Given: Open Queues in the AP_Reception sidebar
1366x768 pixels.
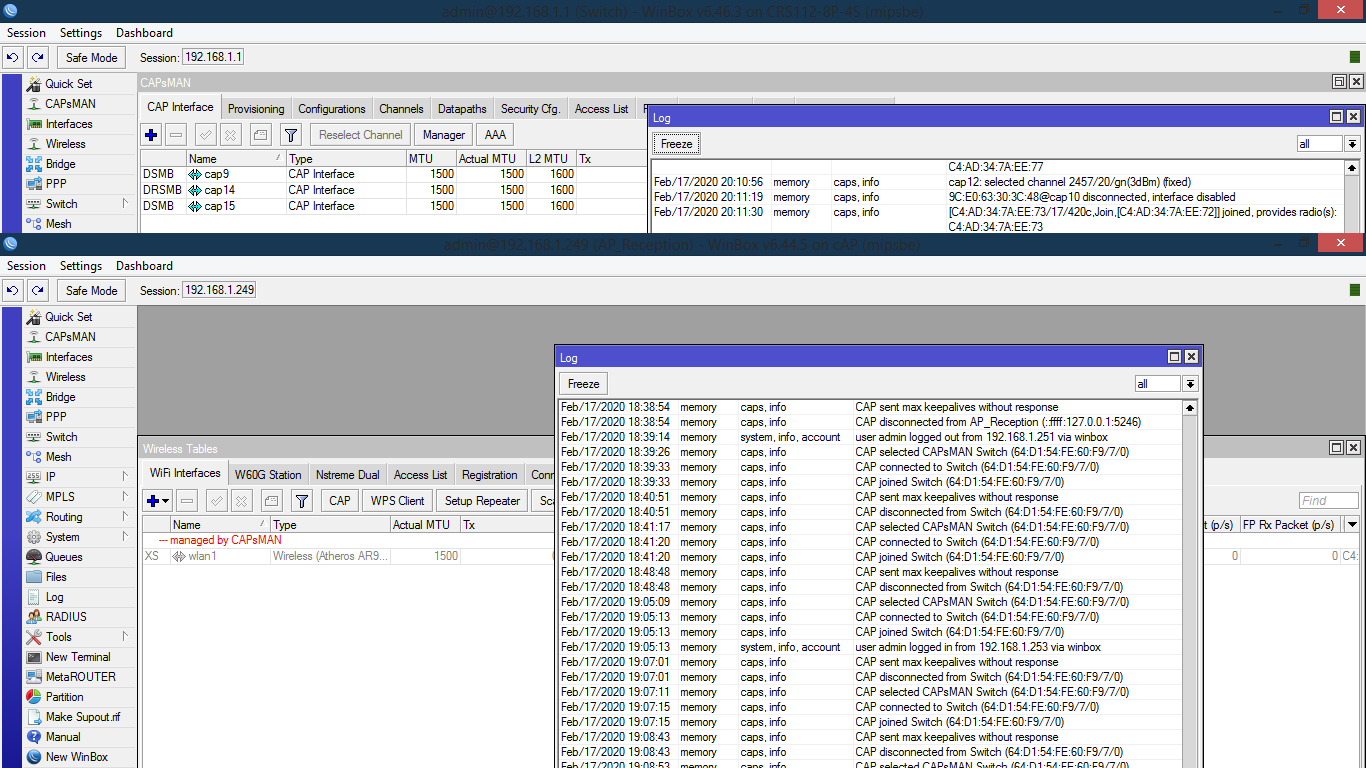Looking at the screenshot, I should (64, 557).
